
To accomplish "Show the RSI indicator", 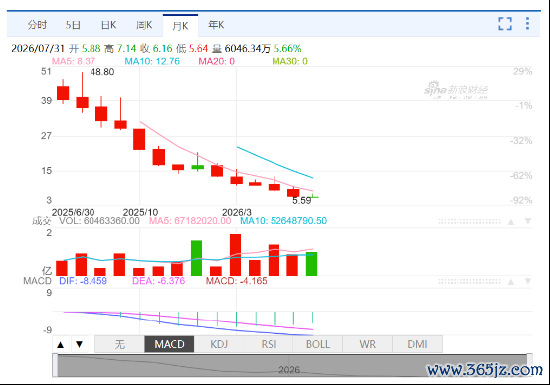I will (269, 344).
